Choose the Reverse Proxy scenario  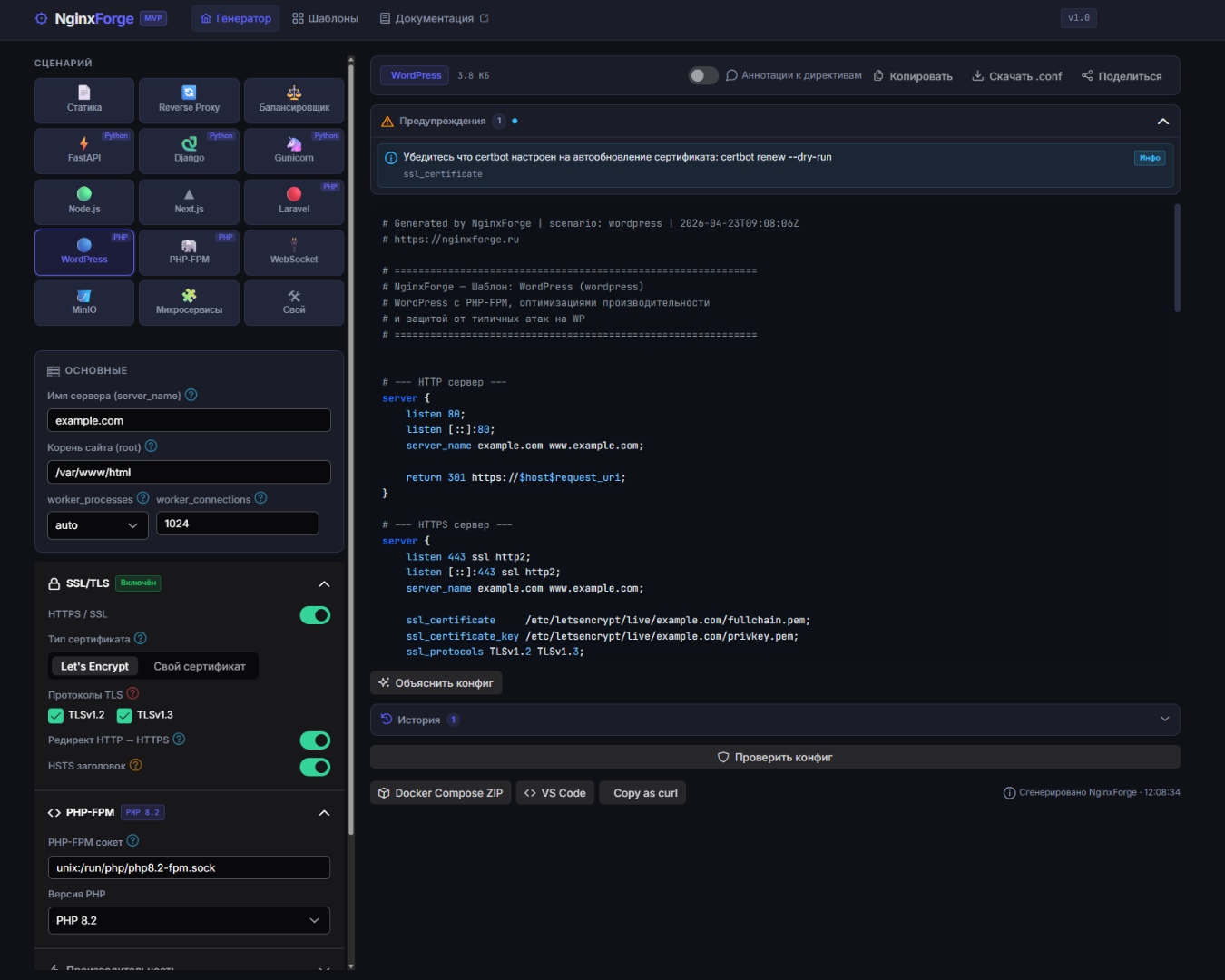pos(189,101)
